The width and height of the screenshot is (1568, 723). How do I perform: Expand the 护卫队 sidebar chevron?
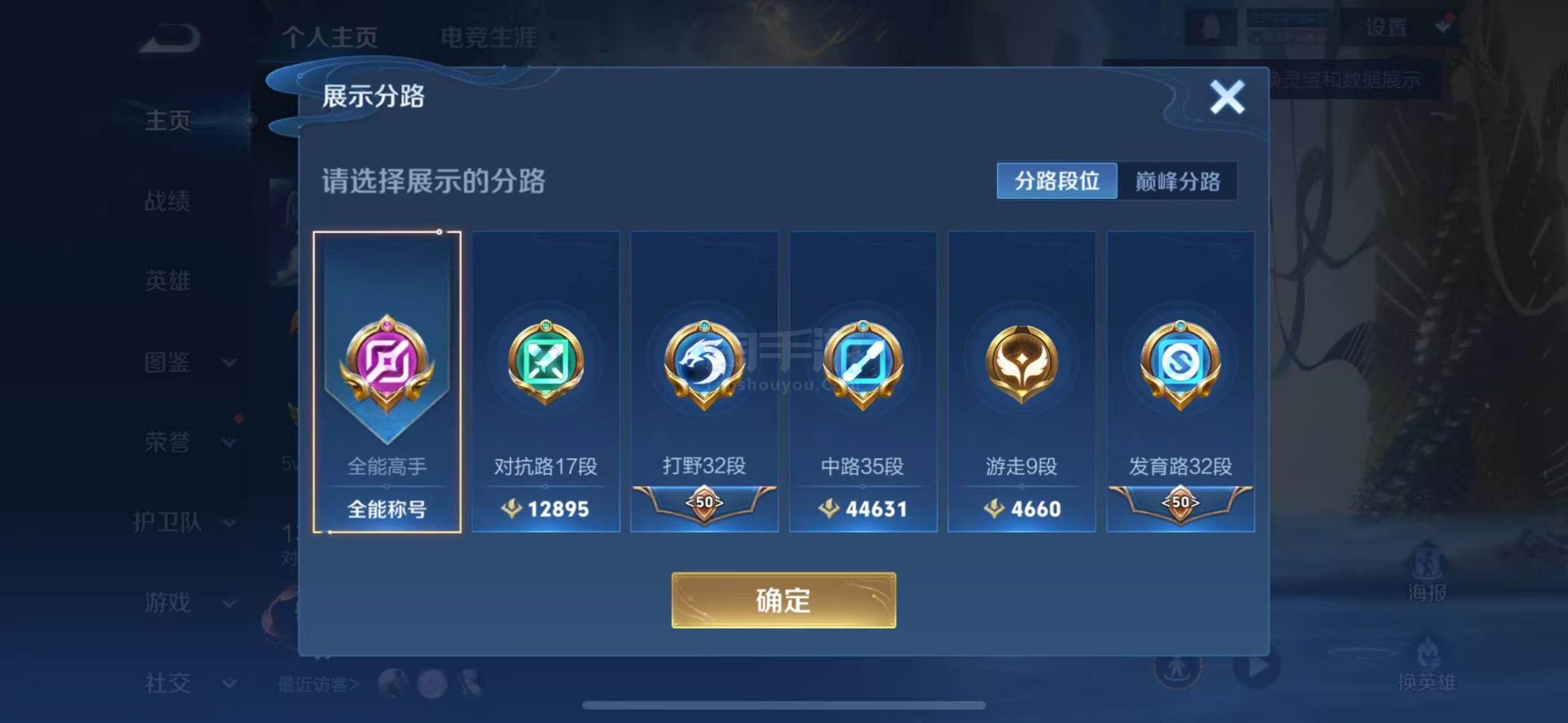coord(230,523)
